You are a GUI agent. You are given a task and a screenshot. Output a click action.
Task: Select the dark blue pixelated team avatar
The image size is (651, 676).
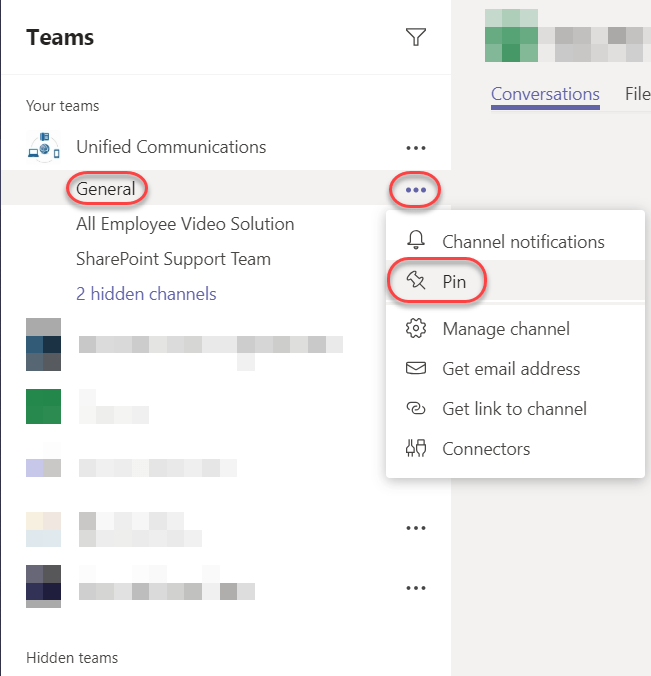44,344
